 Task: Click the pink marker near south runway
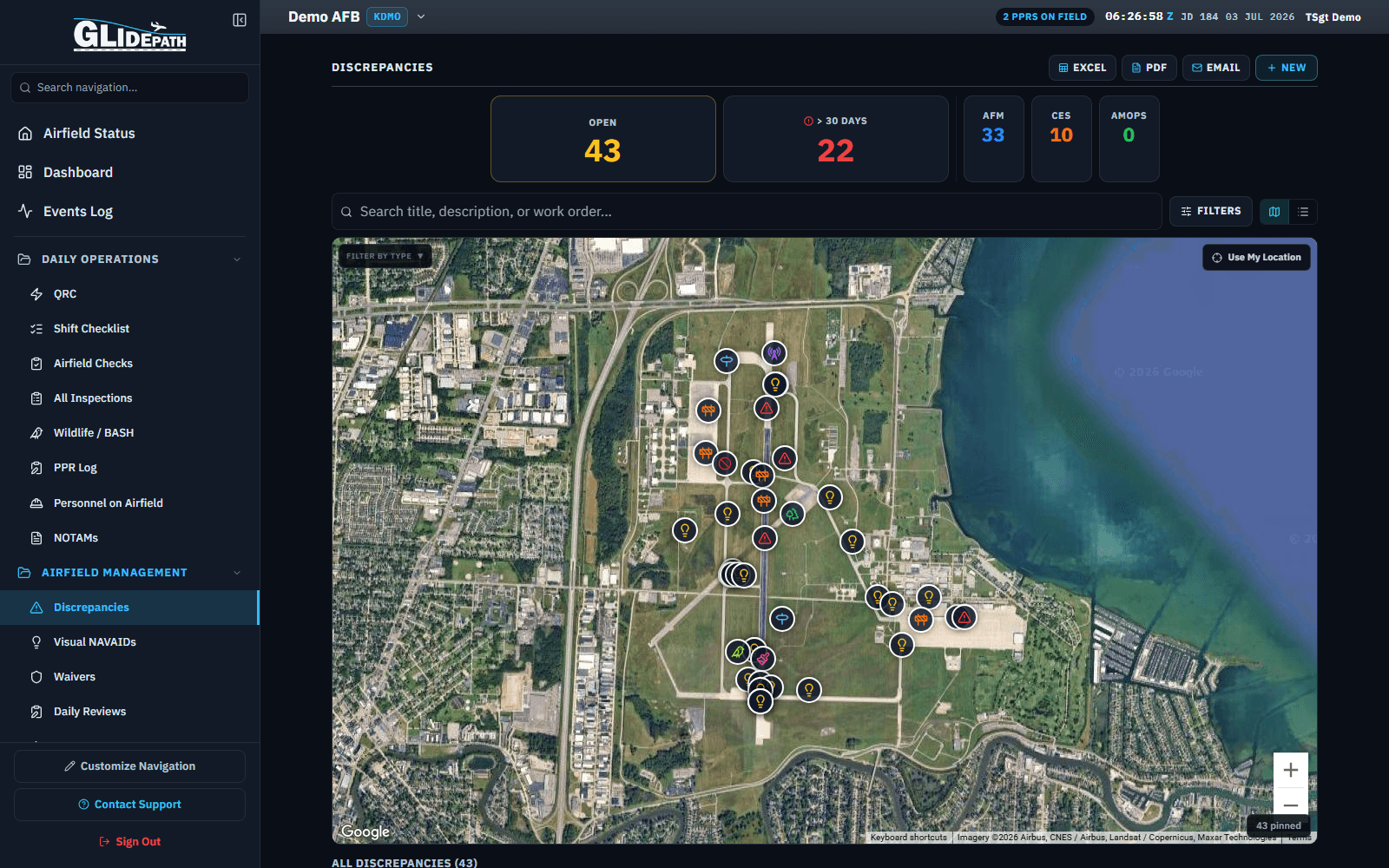click(763, 659)
